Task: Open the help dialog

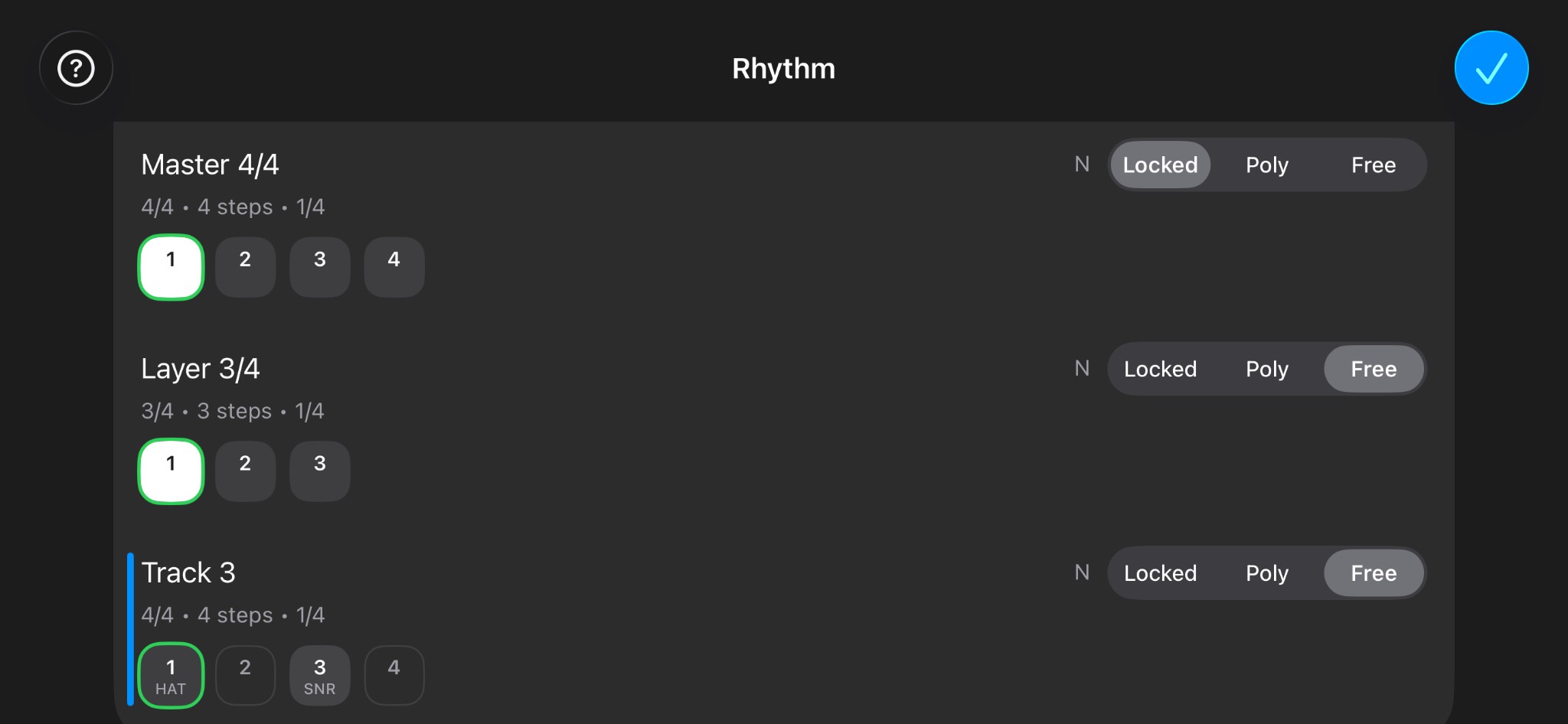Action: tap(76, 67)
